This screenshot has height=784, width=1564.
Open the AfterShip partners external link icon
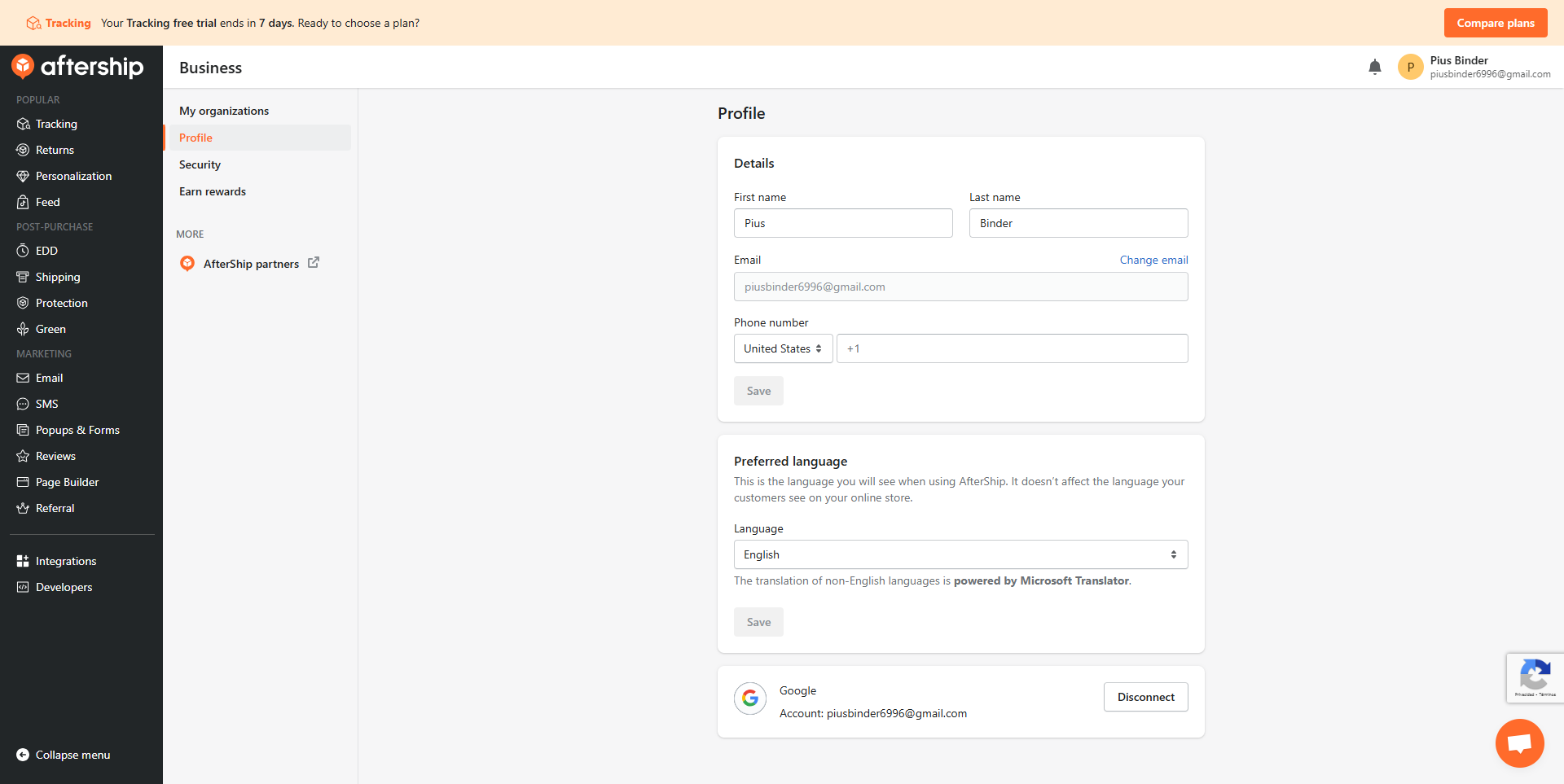[x=314, y=263]
